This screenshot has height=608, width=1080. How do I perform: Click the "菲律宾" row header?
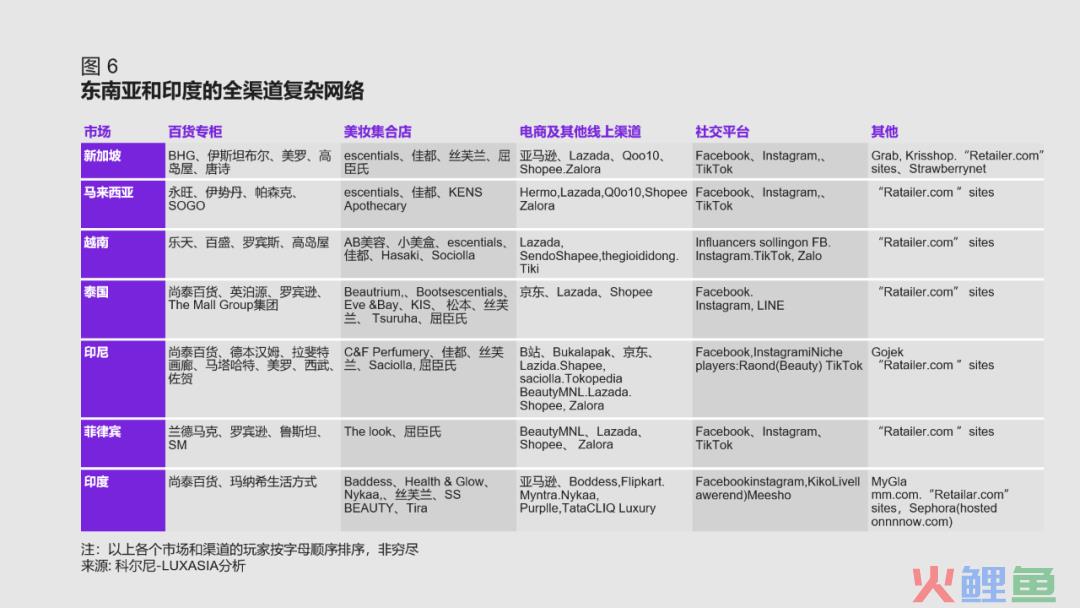(x=123, y=443)
